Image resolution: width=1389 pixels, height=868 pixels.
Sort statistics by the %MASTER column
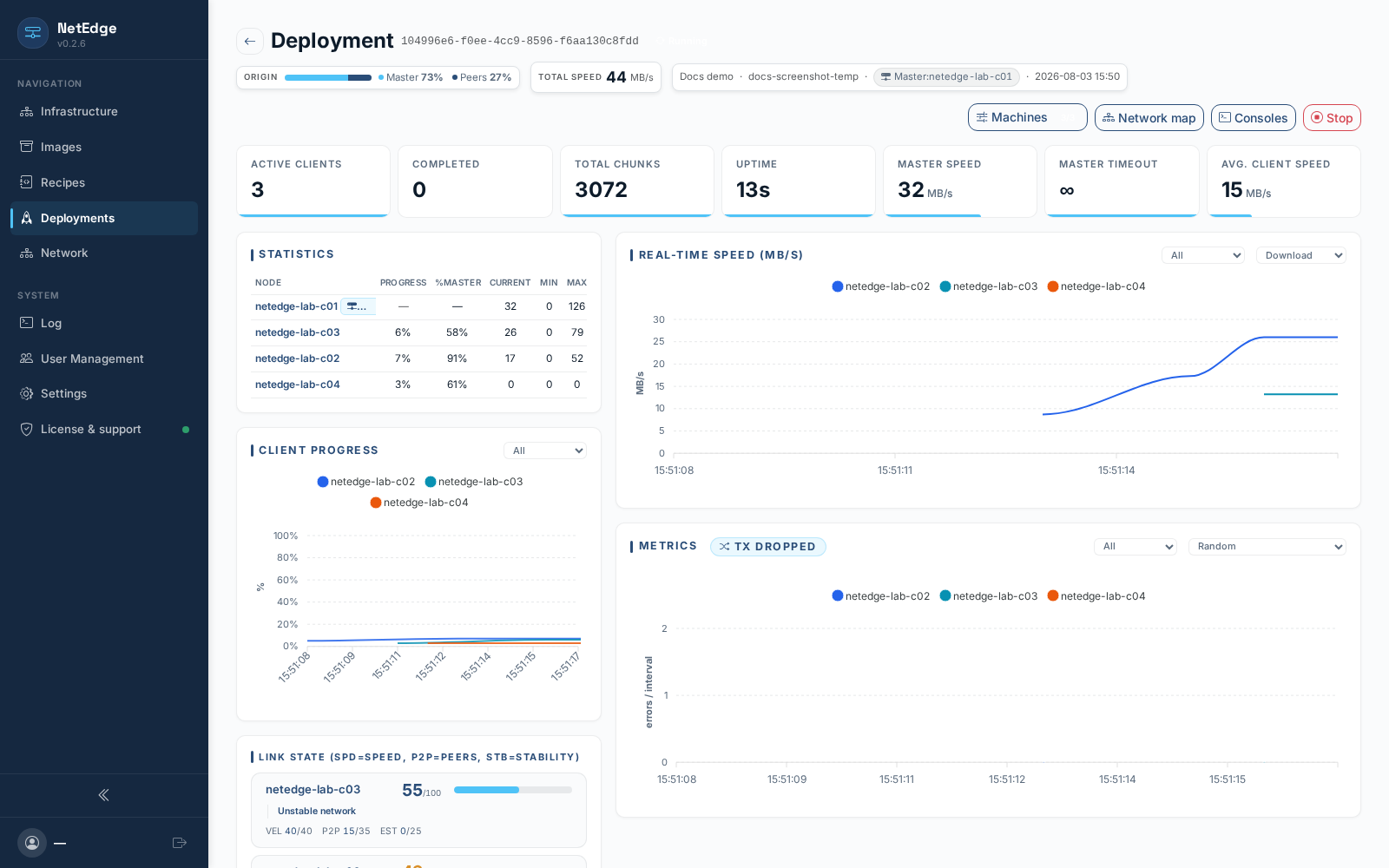tap(458, 283)
